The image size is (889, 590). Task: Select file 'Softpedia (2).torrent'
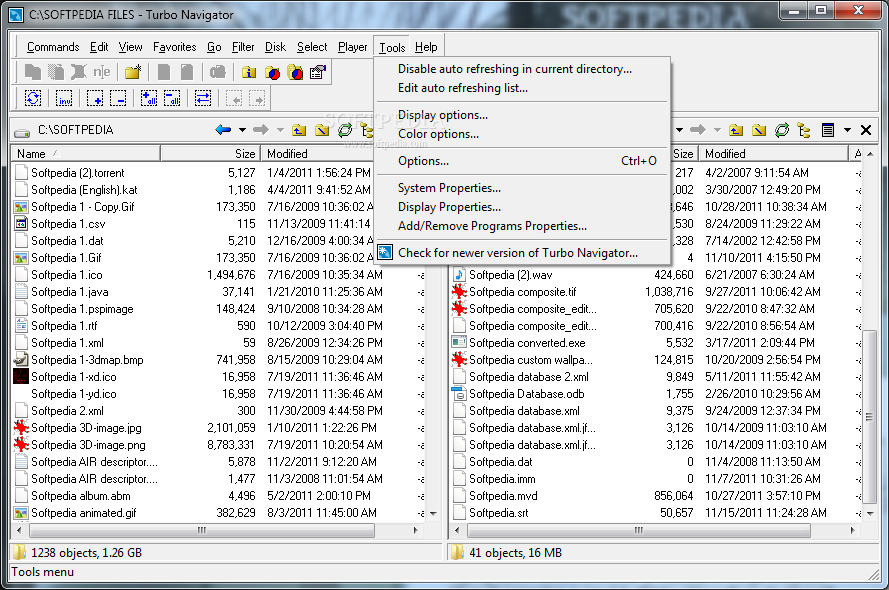point(78,173)
